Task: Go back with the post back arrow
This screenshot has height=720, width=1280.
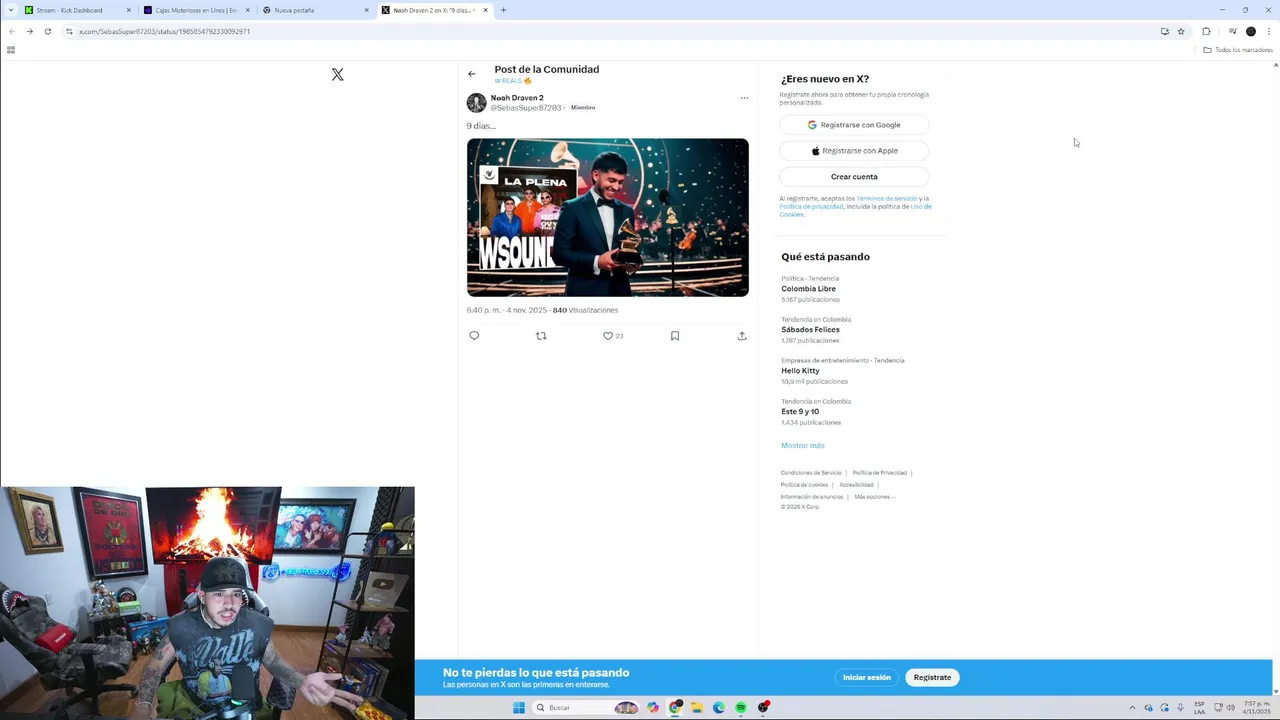Action: point(472,74)
